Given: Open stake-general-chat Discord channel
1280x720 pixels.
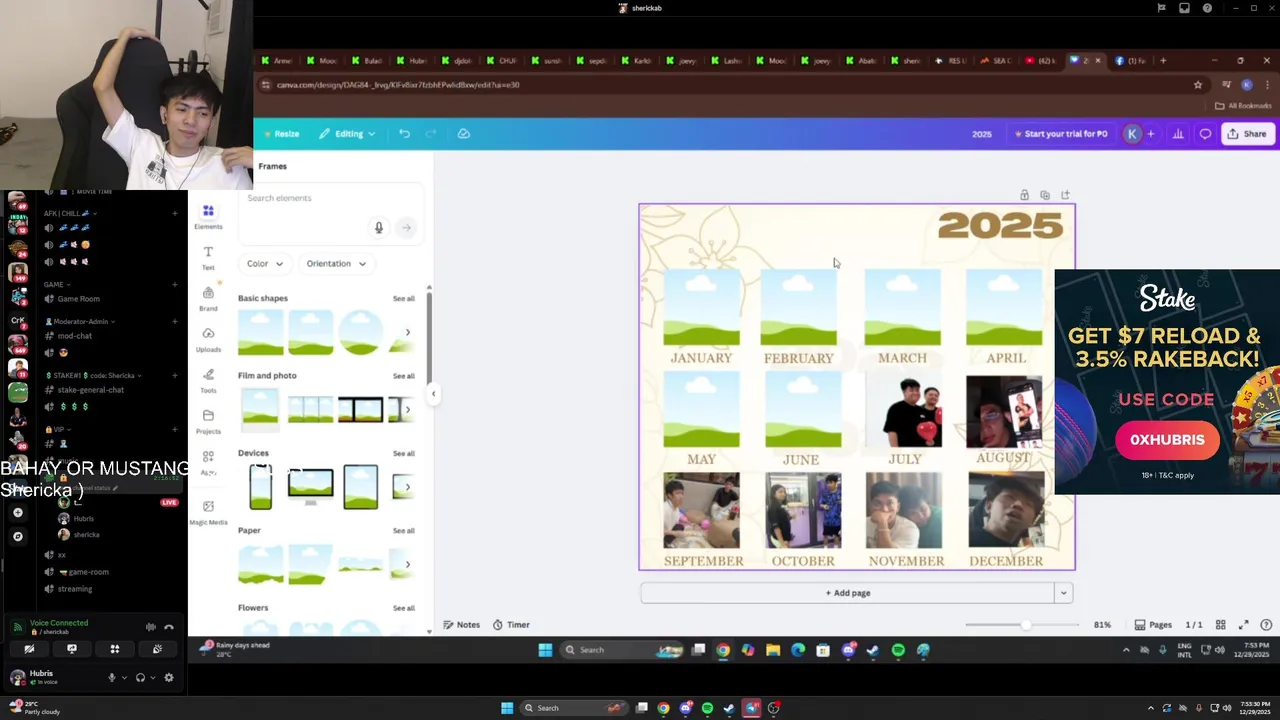Looking at the screenshot, I should click(90, 390).
